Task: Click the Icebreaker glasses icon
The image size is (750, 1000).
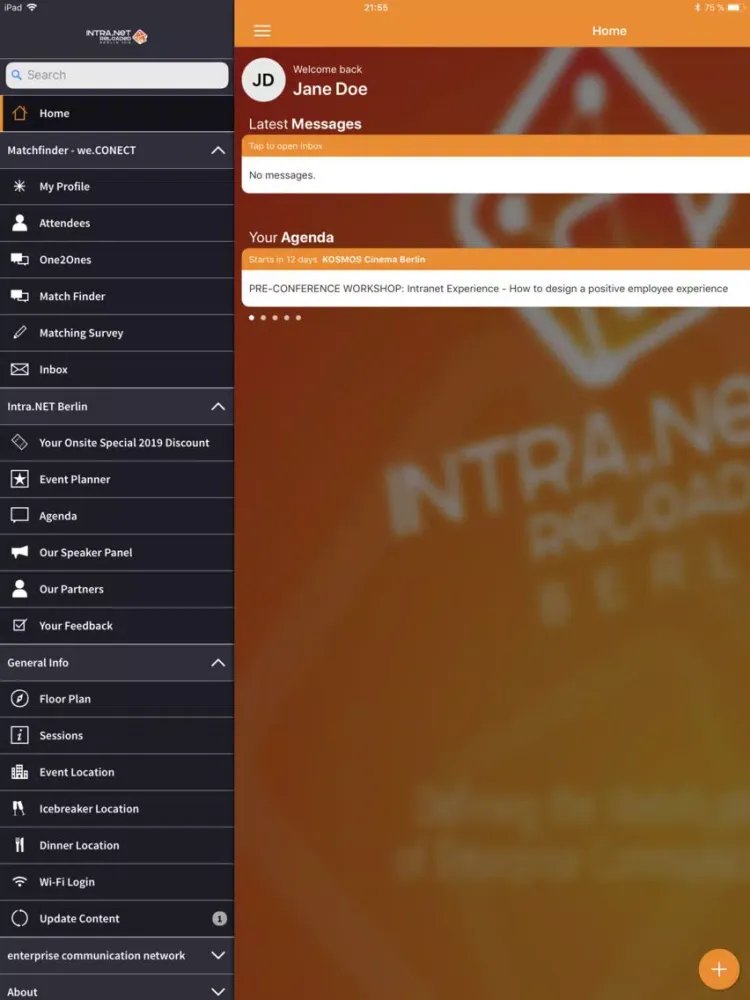Action: (x=19, y=808)
